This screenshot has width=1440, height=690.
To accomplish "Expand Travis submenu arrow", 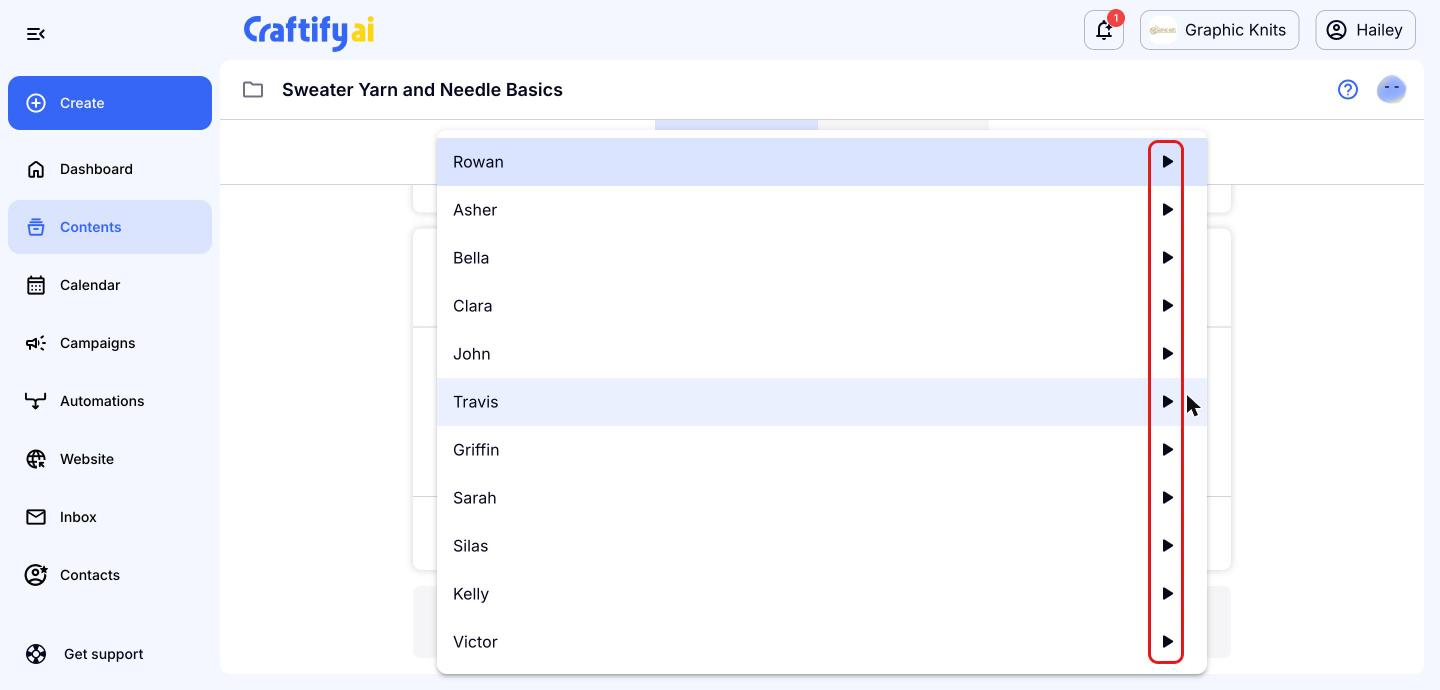I will pyautogui.click(x=1167, y=402).
